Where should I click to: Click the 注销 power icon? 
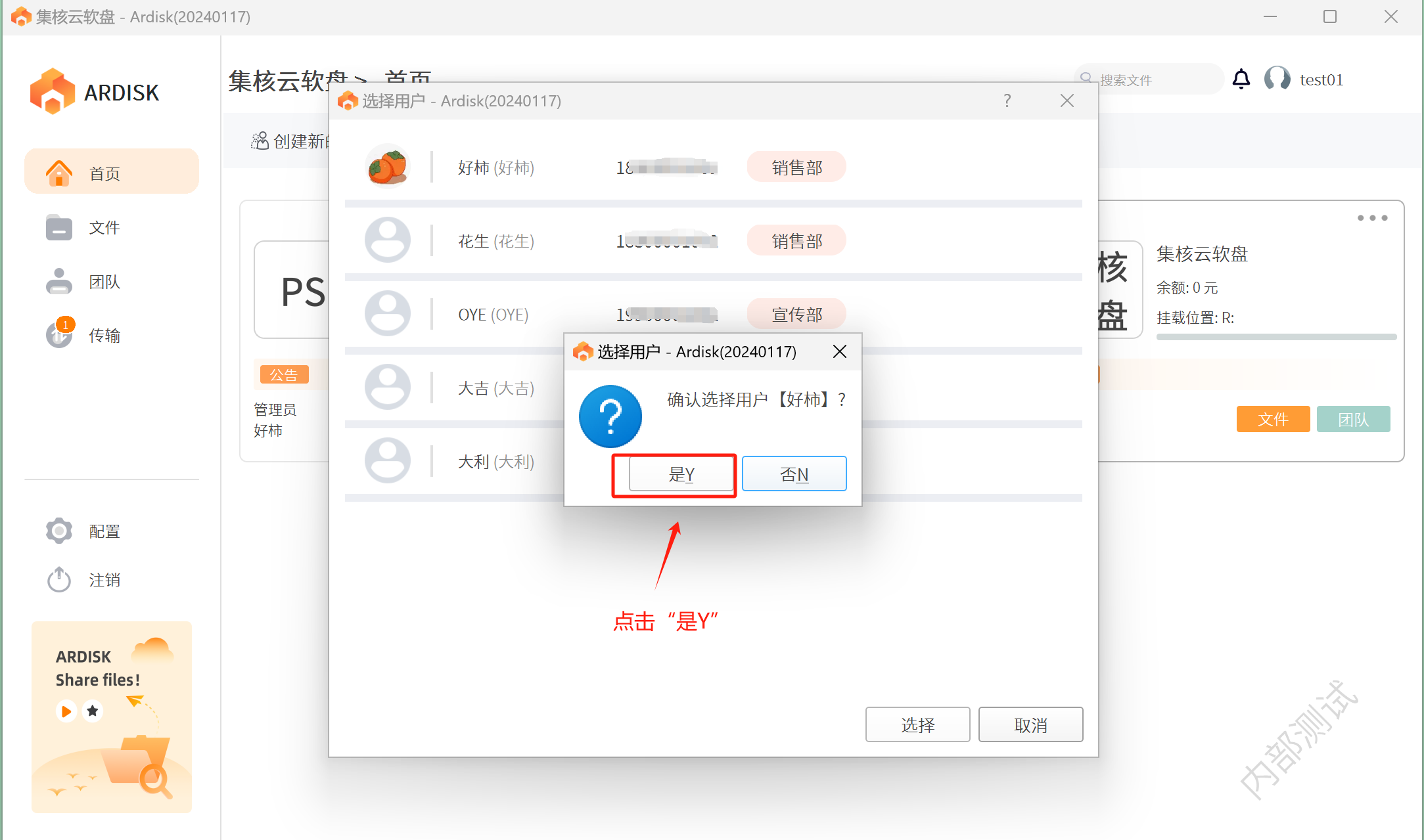pyautogui.click(x=59, y=579)
